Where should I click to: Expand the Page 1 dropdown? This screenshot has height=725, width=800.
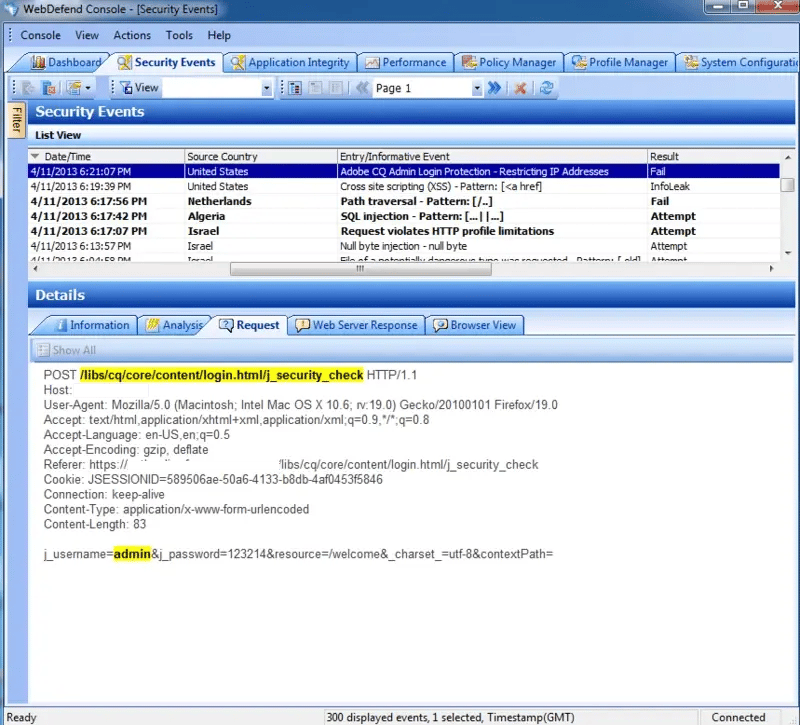476,88
